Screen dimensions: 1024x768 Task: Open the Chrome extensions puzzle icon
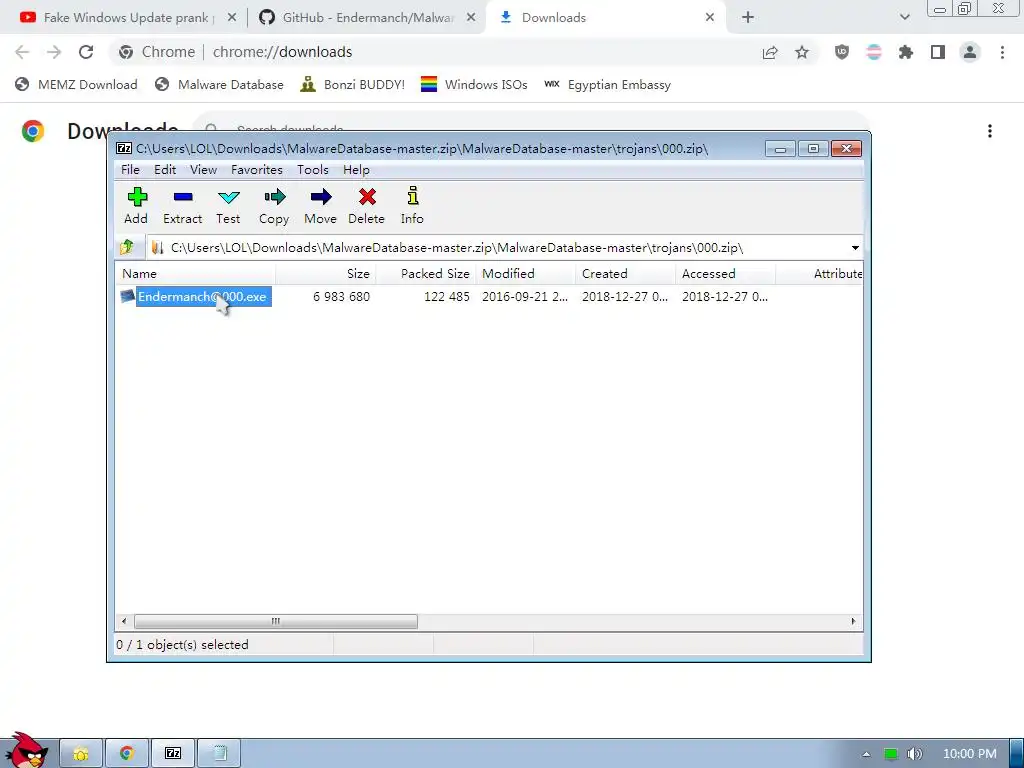[906, 52]
